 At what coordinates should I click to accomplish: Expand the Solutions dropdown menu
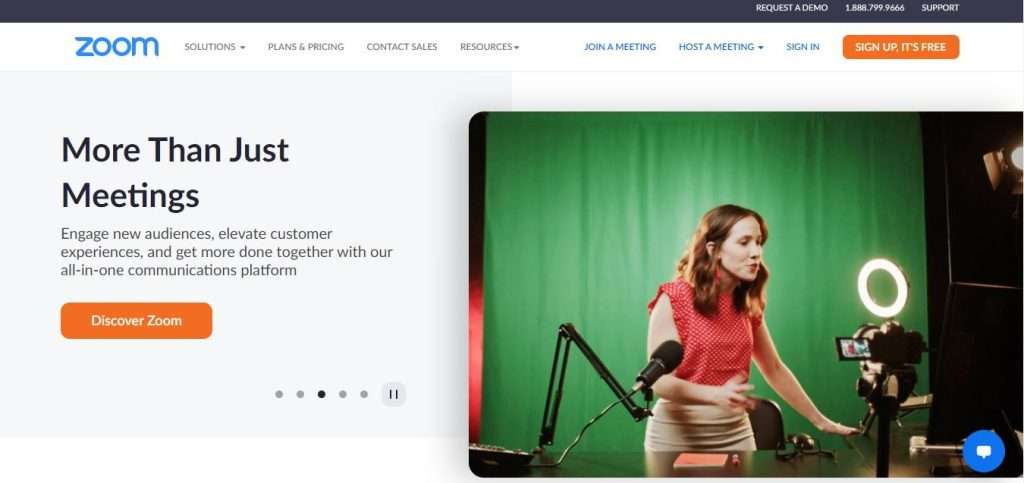coord(215,47)
